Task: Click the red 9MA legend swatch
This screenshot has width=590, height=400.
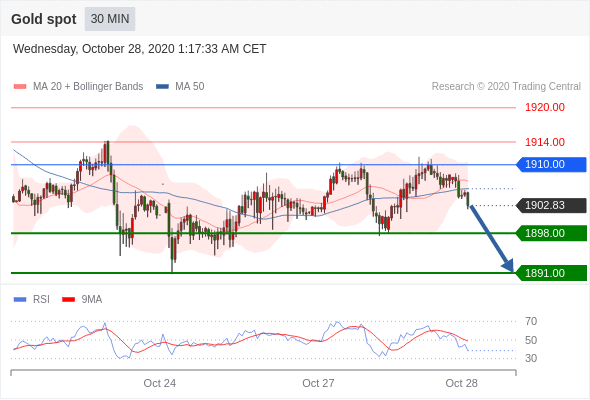Action: [68, 300]
